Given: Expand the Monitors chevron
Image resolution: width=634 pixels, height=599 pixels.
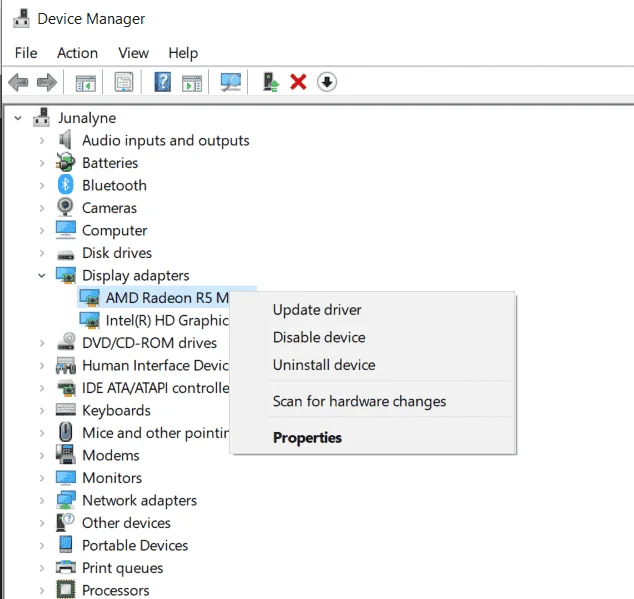Looking at the screenshot, I should click(x=42, y=478).
